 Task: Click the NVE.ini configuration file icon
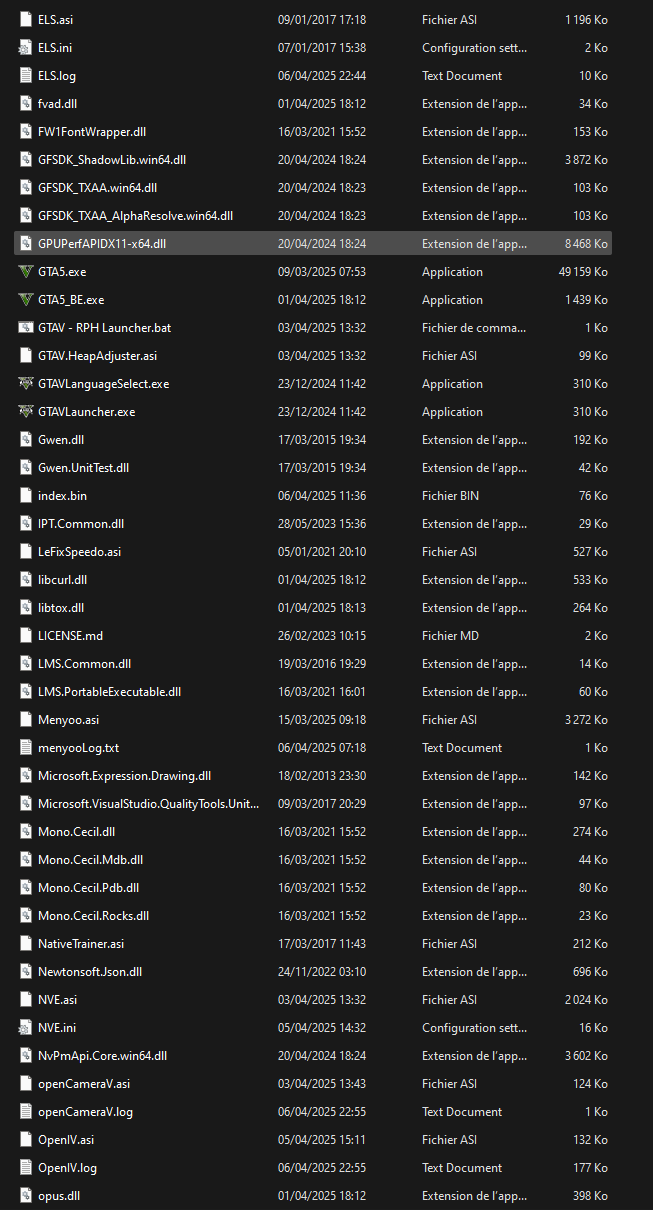coord(26,1027)
